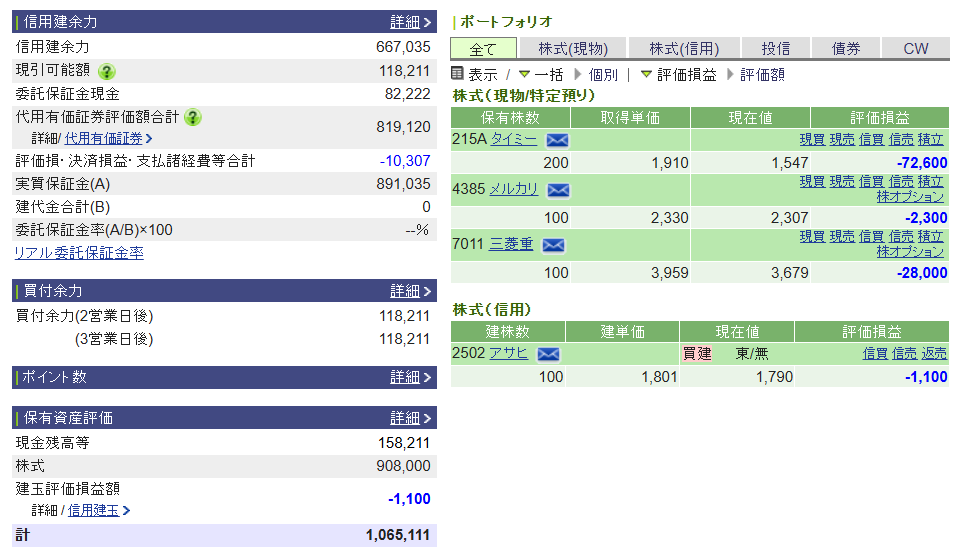956x553 pixels.
Task: Click the 代用有価証券 detail link
Action: click(x=109, y=139)
